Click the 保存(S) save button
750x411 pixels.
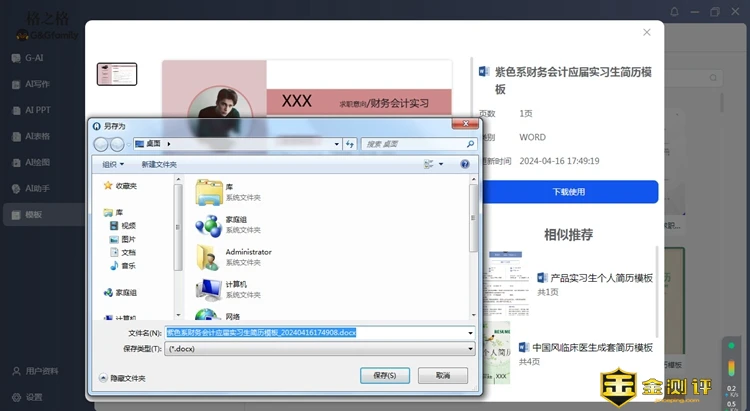pos(384,376)
